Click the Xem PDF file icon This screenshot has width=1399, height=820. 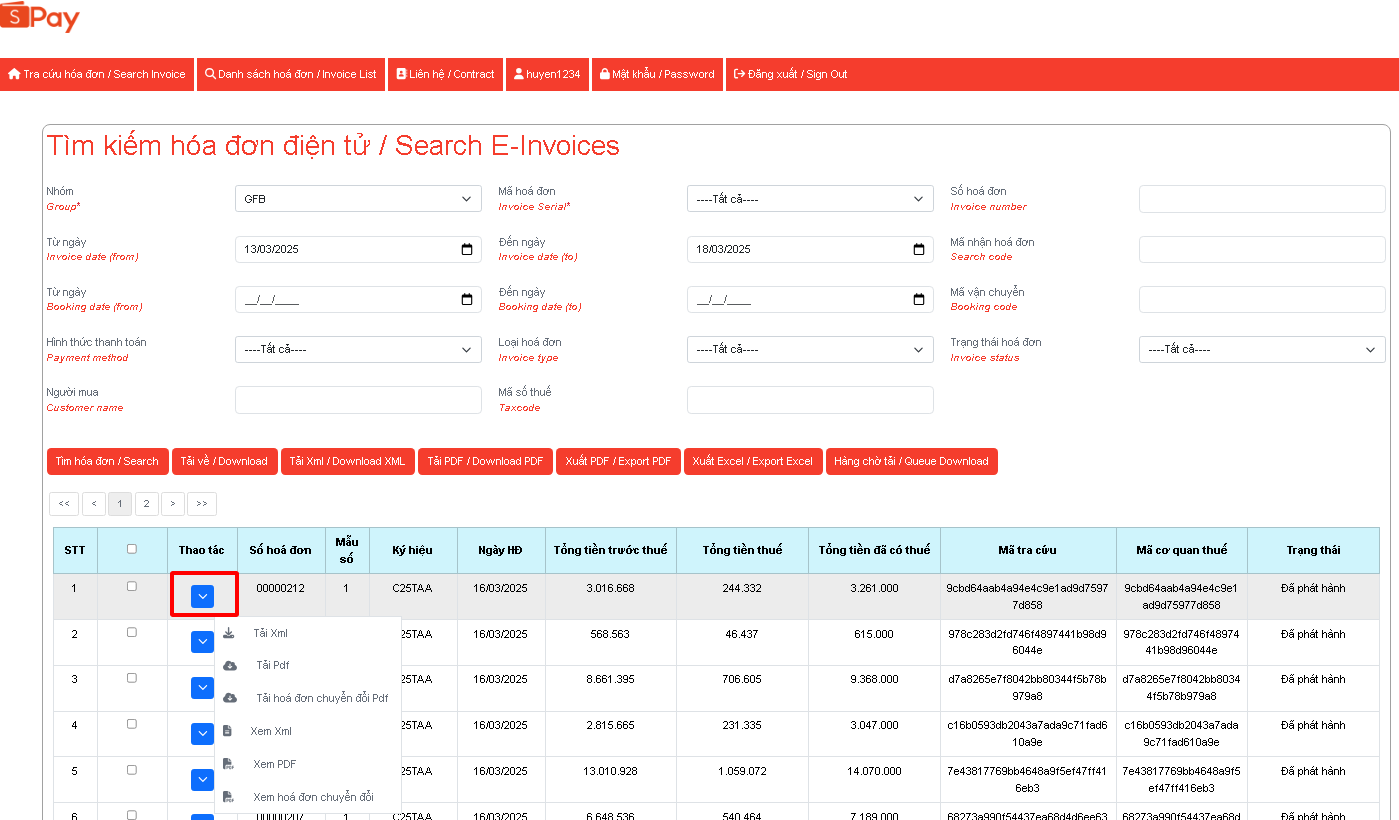228,764
